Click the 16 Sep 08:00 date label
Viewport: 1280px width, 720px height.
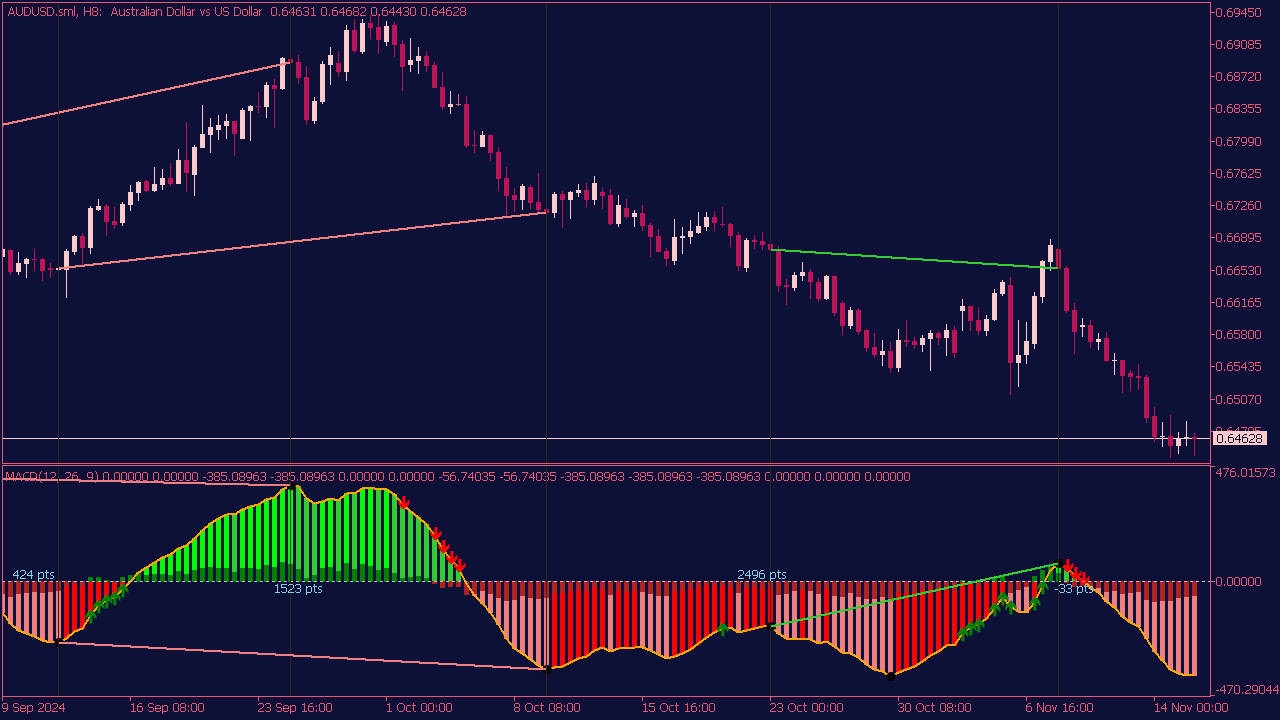167,707
